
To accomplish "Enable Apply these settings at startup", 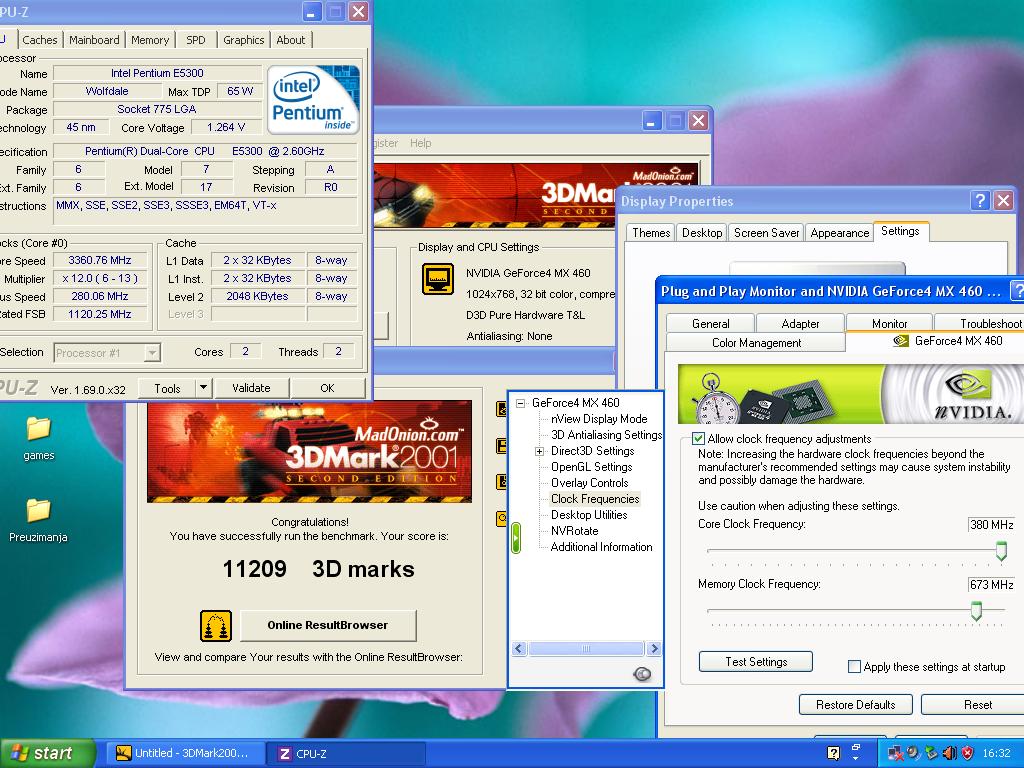I will [x=854, y=667].
